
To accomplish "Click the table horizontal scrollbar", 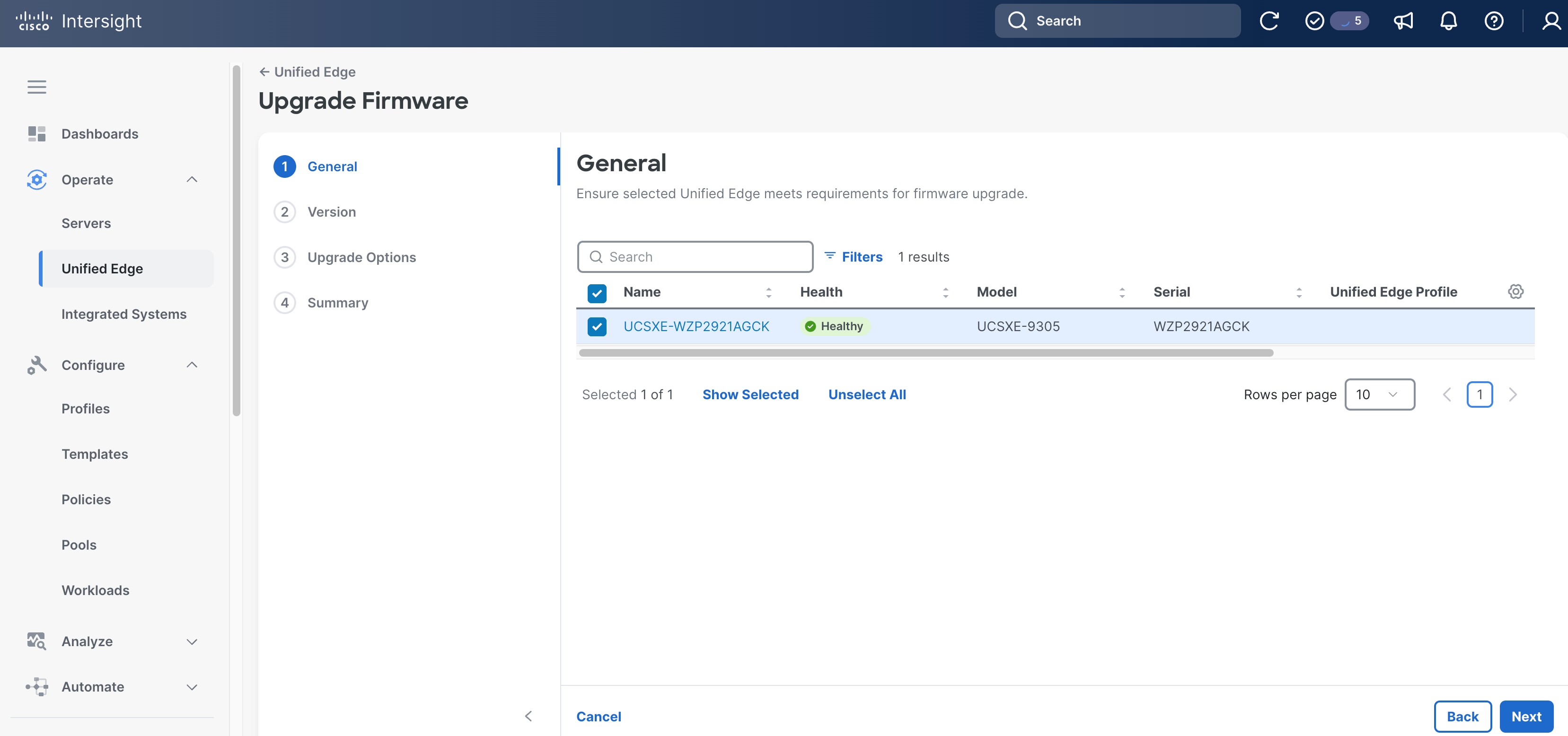I will tap(926, 353).
